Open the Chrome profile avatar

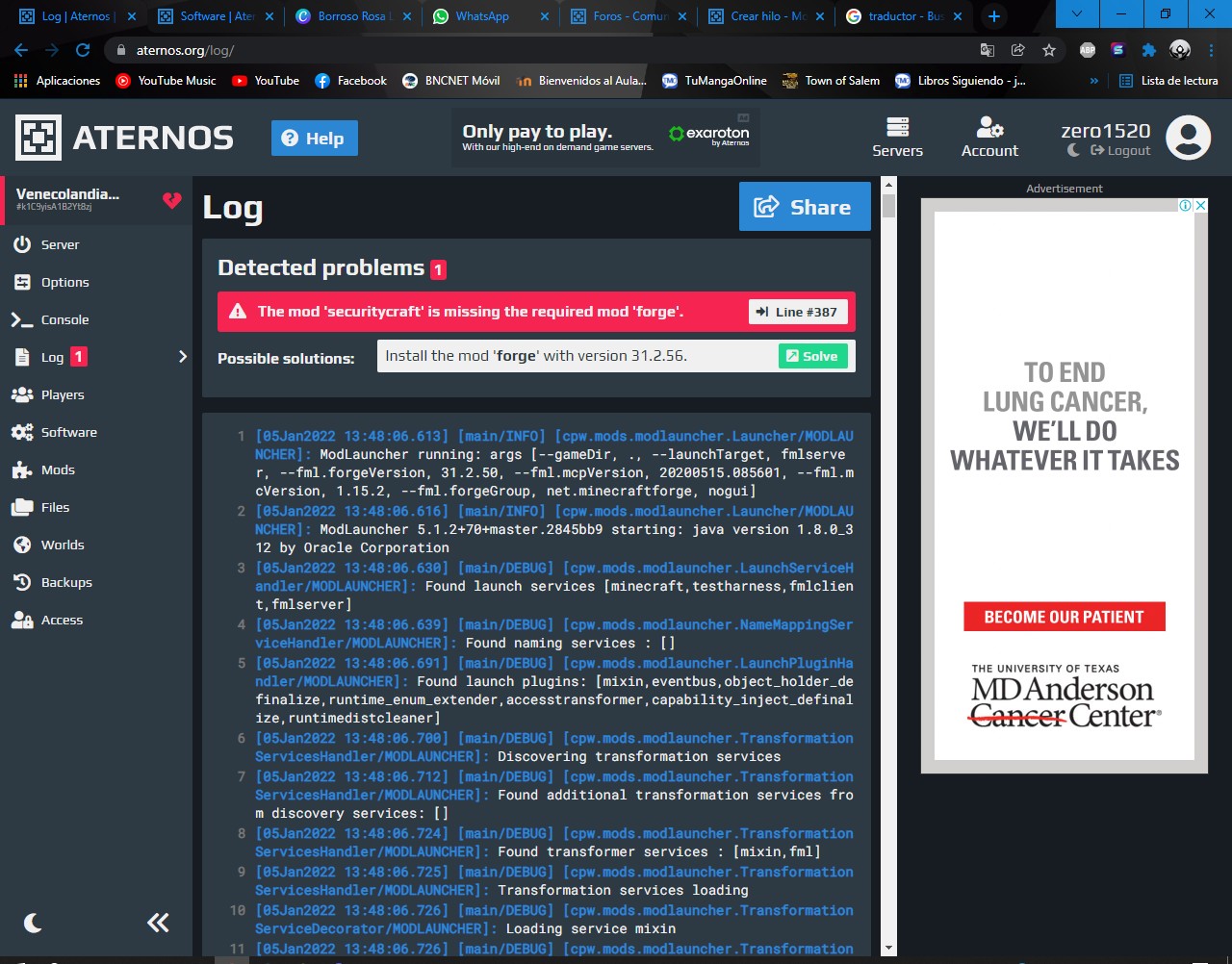(1180, 50)
